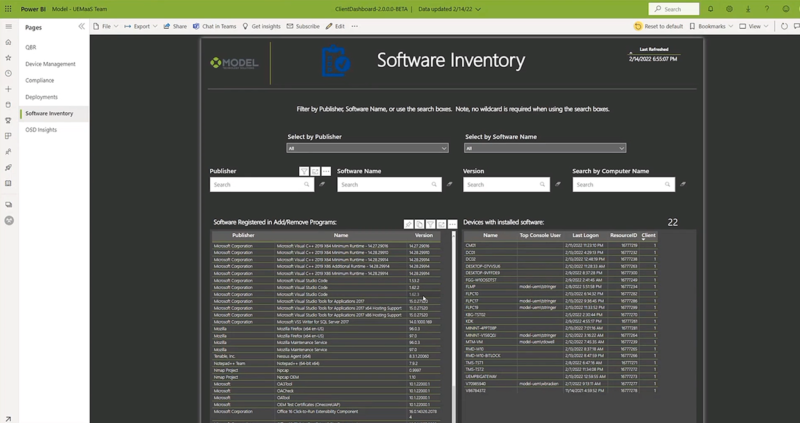Open the notifications bell
800x423 pixels.
[x=710, y=9]
